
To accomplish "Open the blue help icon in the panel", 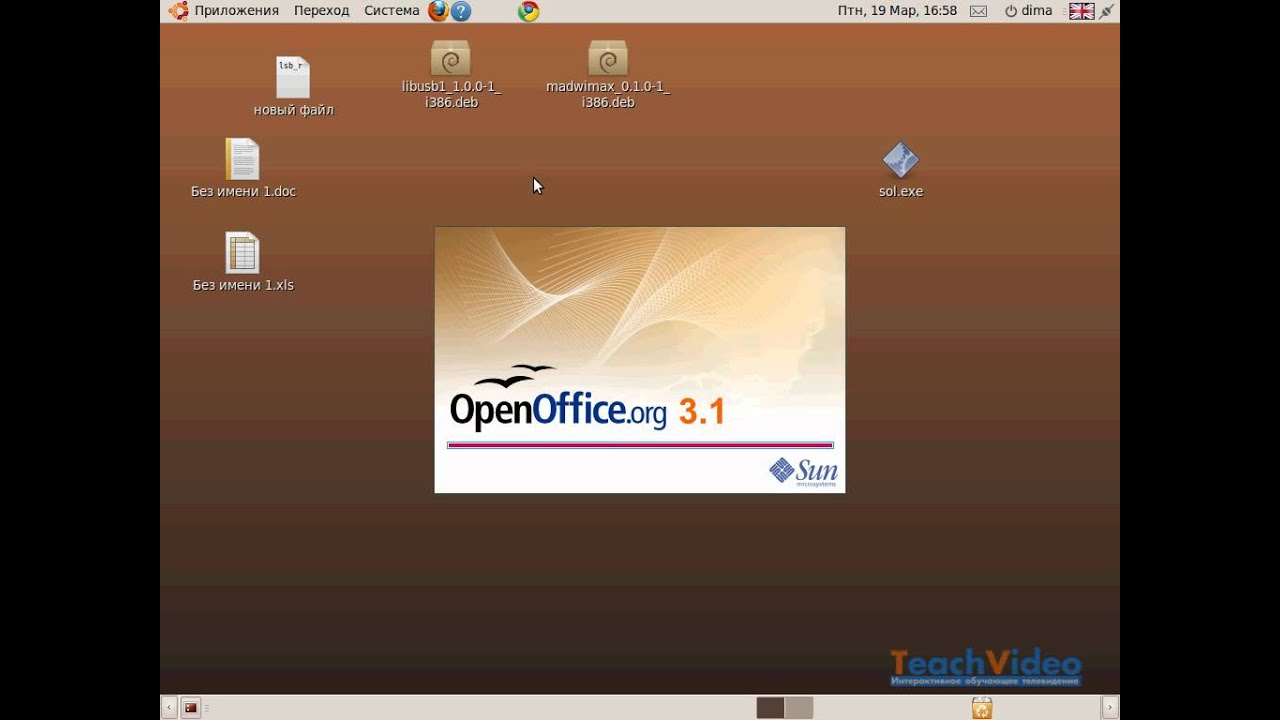I will click(x=461, y=11).
